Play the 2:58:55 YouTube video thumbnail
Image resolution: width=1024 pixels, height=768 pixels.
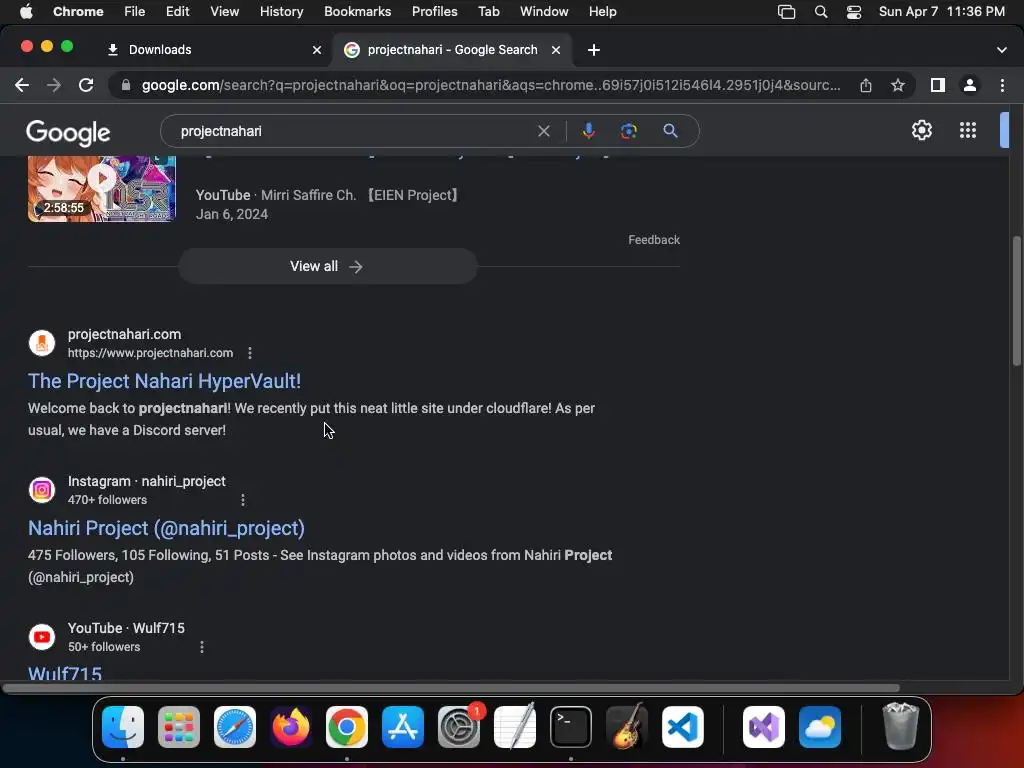102,189
